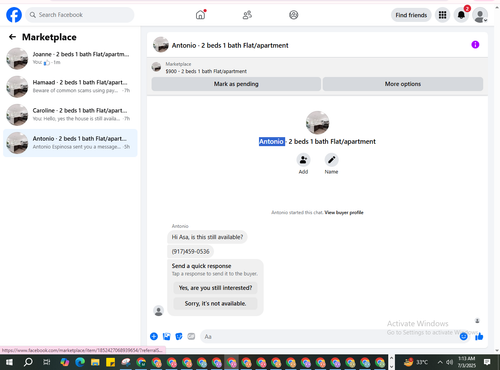This screenshot has width=500, height=370.
Task: Select Antonio's conversation in the list
Action: click(70, 143)
